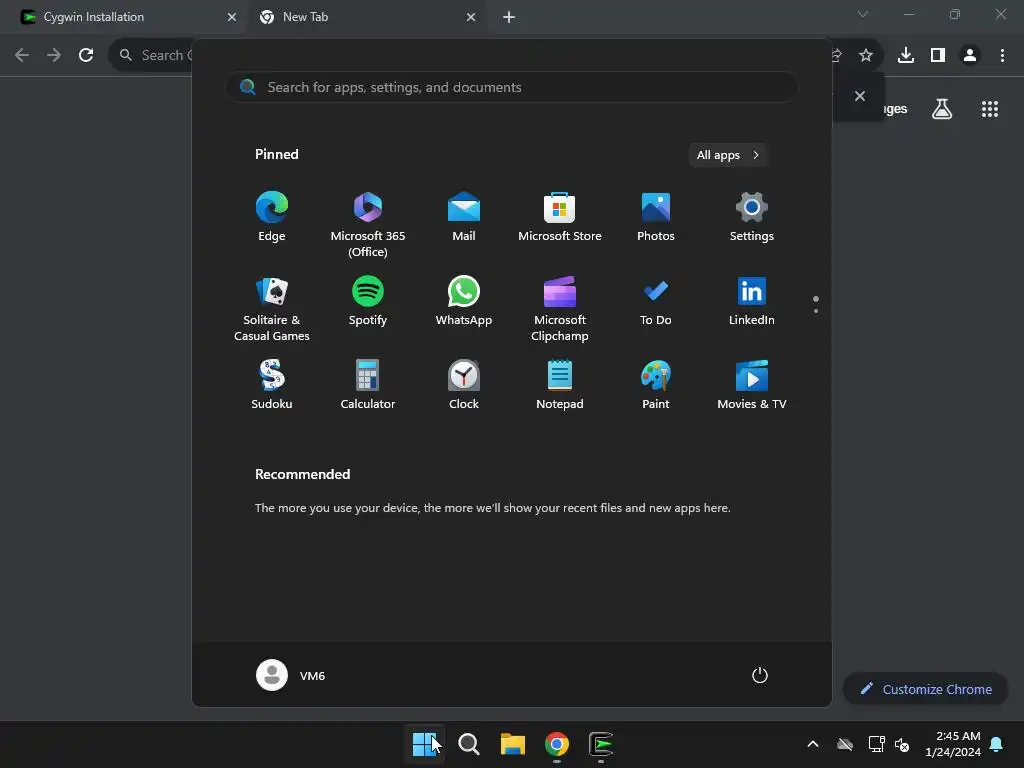Screen dimensions: 1024x768
Task: Click the Chrome forward arrow
Action: (54, 55)
